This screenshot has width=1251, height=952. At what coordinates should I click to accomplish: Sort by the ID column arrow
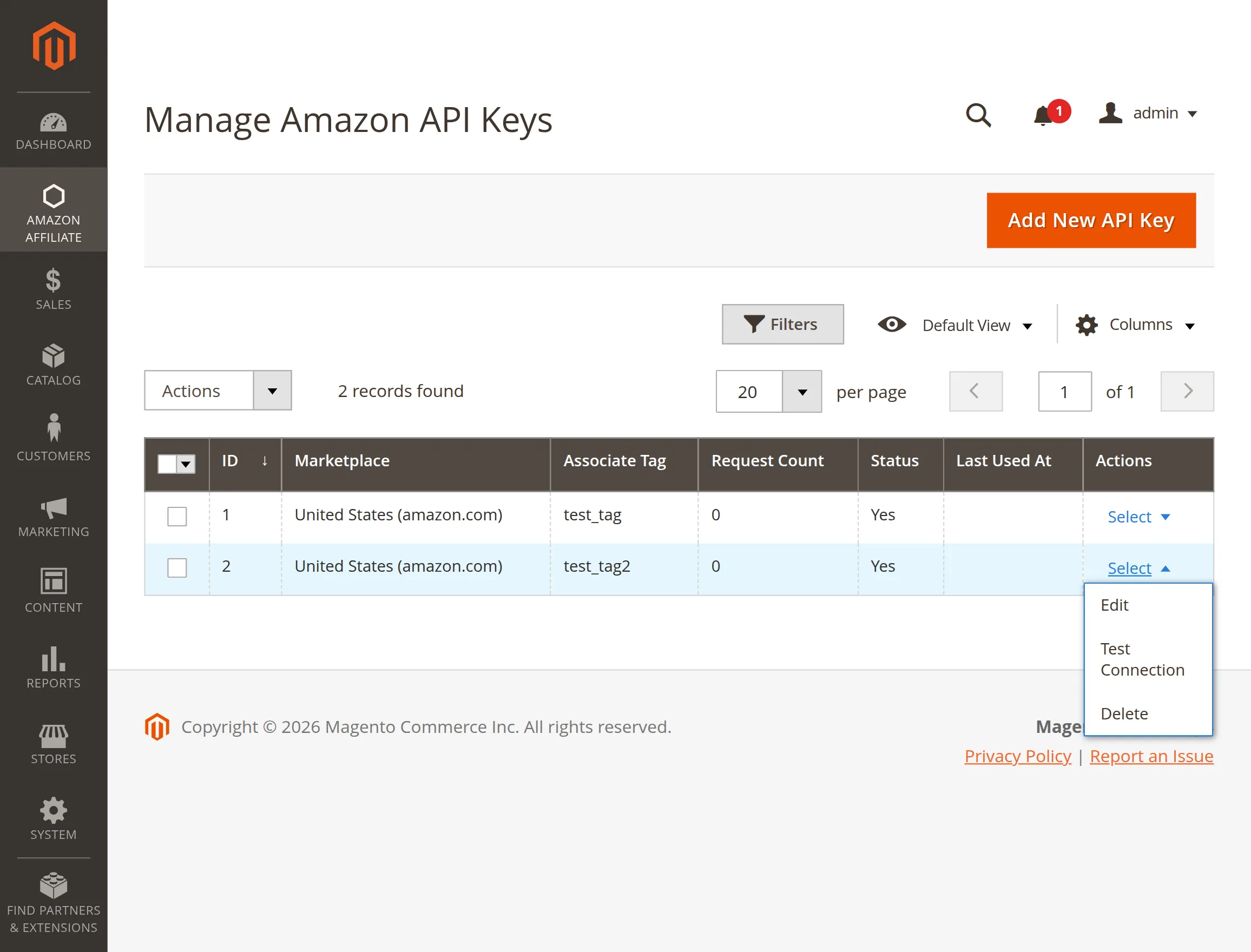click(x=265, y=461)
